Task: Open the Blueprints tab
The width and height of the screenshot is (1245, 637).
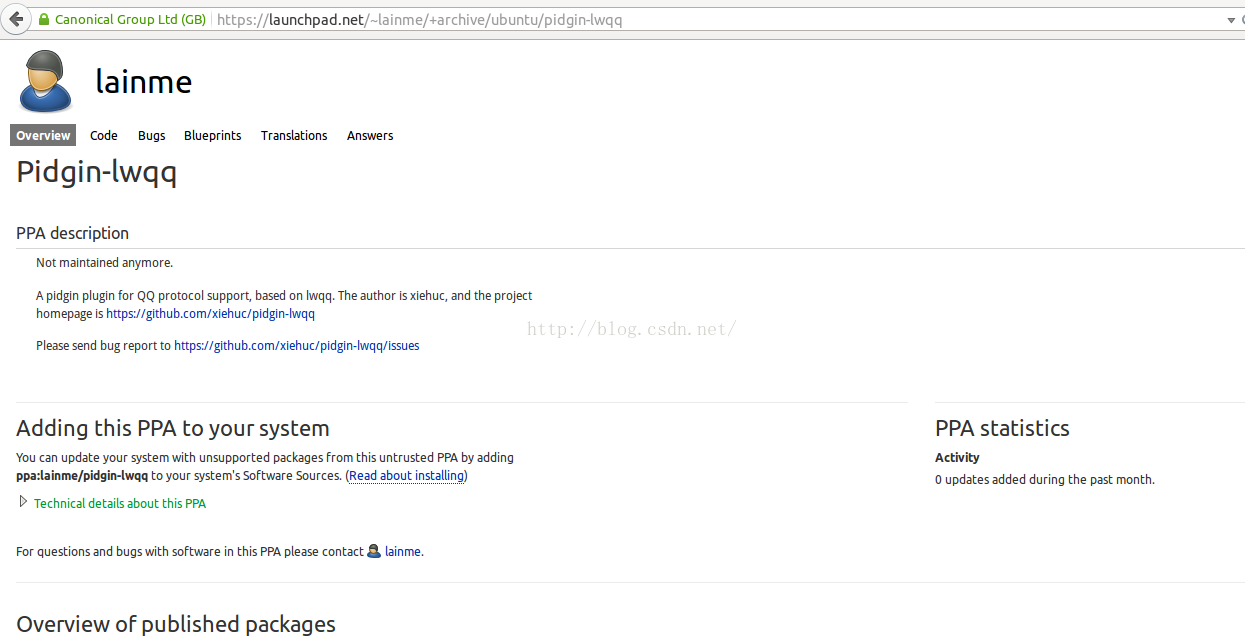Action: (x=213, y=135)
